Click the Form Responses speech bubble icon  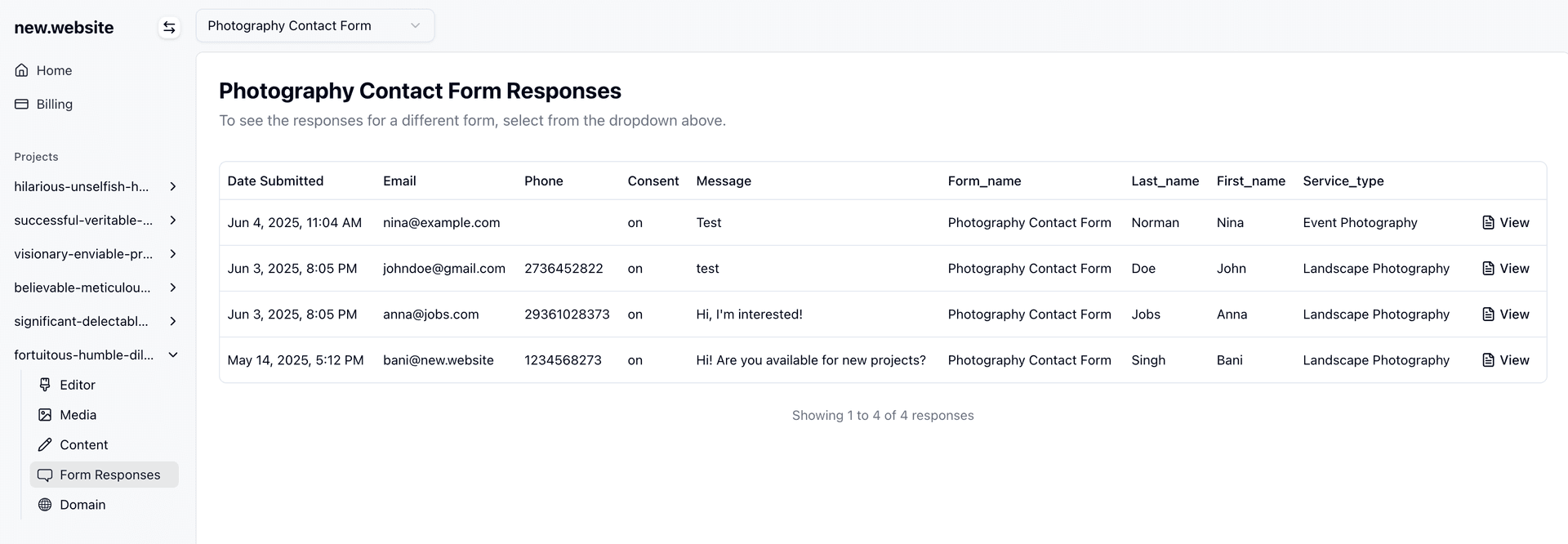45,475
